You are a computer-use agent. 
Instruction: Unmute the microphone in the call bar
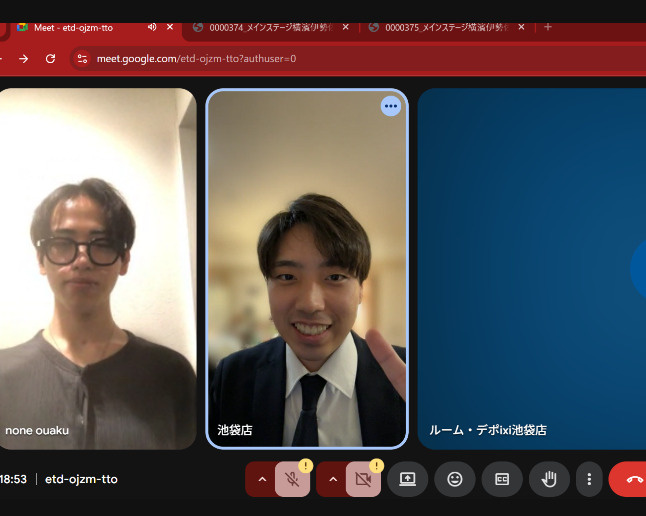[292, 480]
